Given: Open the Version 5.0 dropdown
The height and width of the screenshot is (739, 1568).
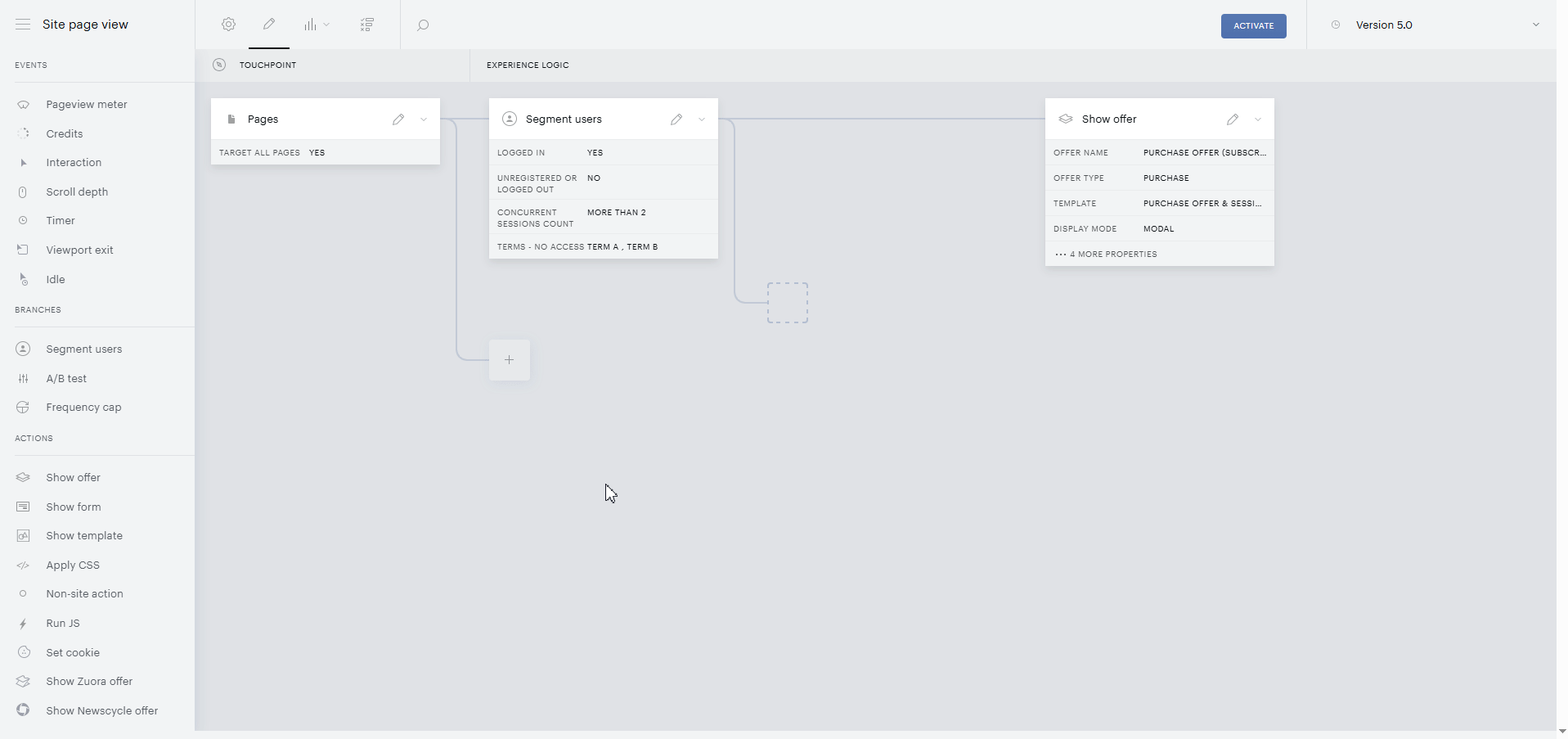Looking at the screenshot, I should 1435,25.
